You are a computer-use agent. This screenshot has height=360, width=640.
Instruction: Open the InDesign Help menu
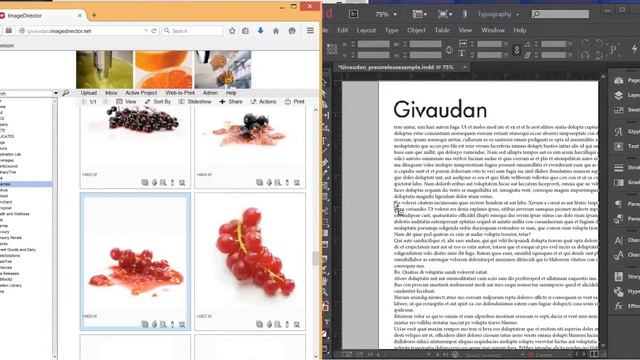coord(520,30)
